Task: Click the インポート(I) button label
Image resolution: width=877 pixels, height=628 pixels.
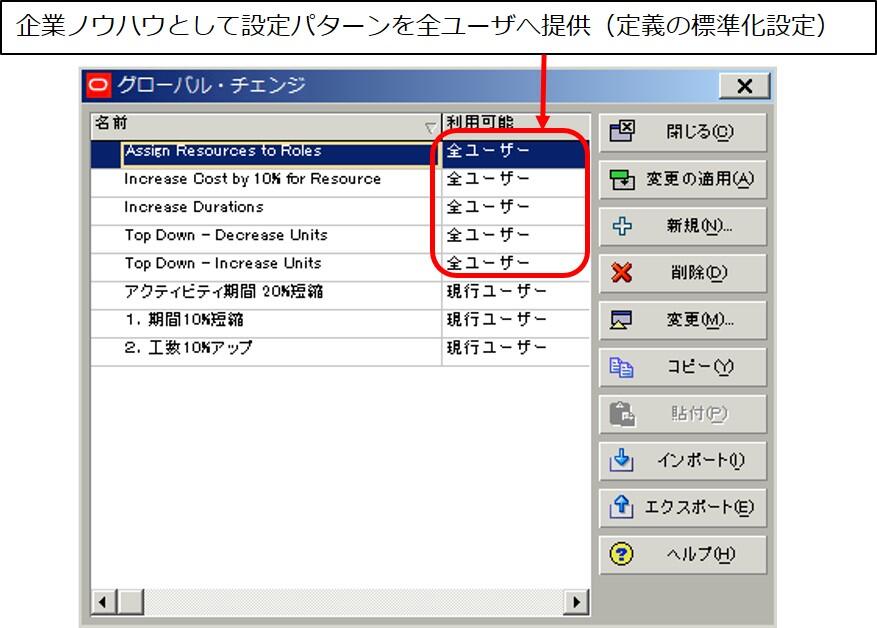Action: click(700, 460)
